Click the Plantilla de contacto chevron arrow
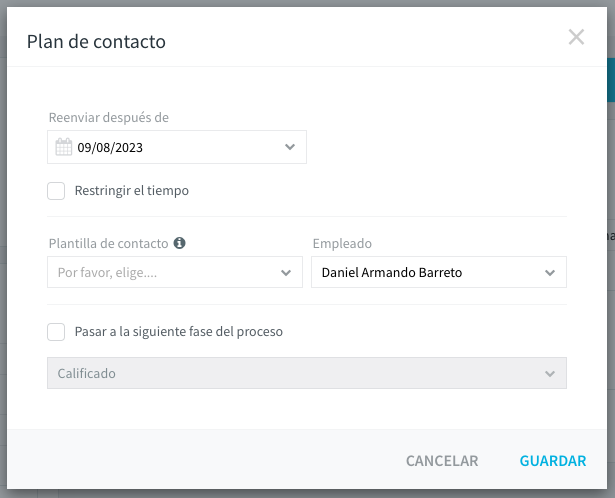The image size is (615, 498). pyautogui.click(x=286, y=273)
